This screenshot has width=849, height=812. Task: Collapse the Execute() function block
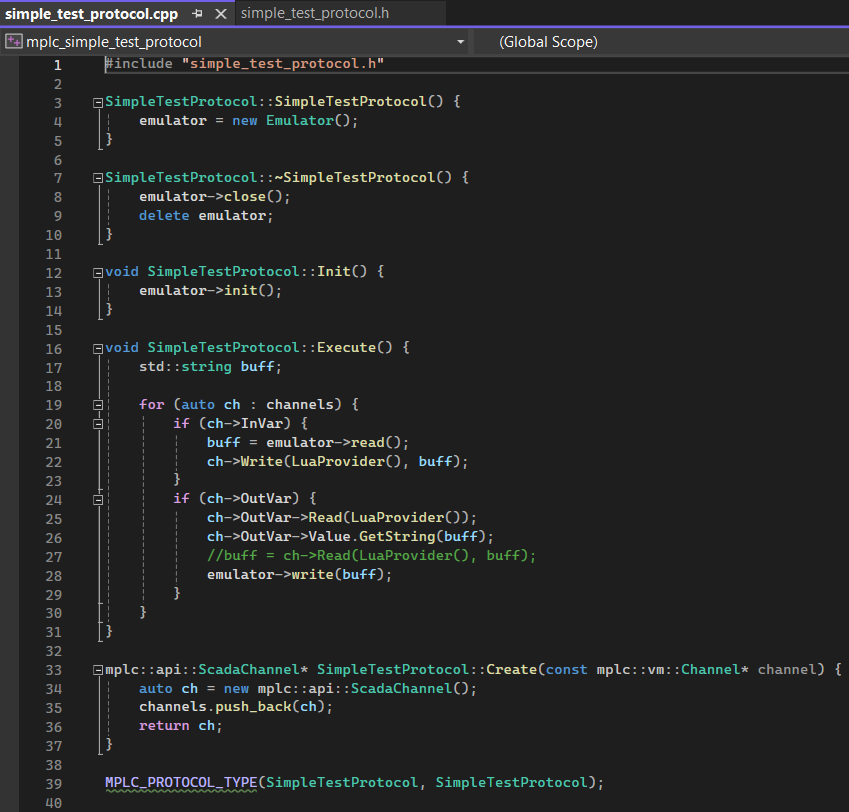[x=98, y=348]
